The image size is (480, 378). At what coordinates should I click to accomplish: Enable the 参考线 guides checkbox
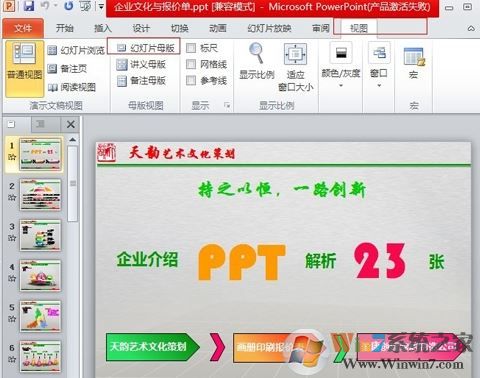[x=191, y=80]
